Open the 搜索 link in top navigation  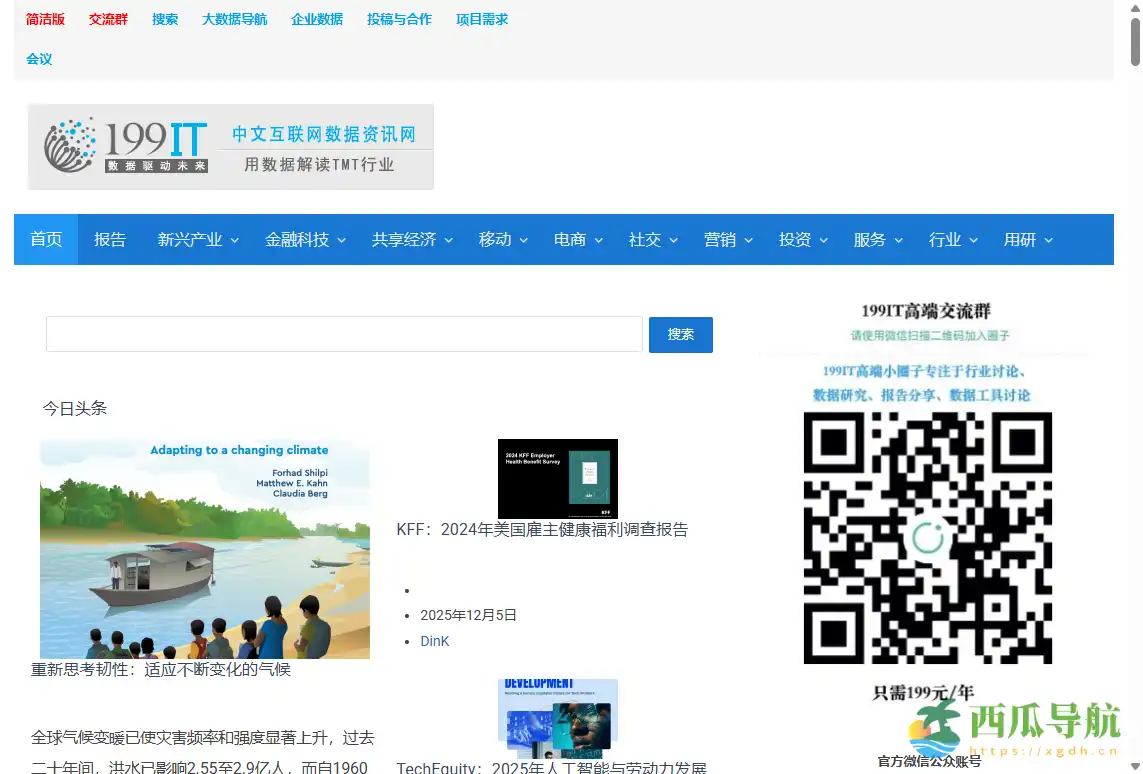[x=164, y=18]
